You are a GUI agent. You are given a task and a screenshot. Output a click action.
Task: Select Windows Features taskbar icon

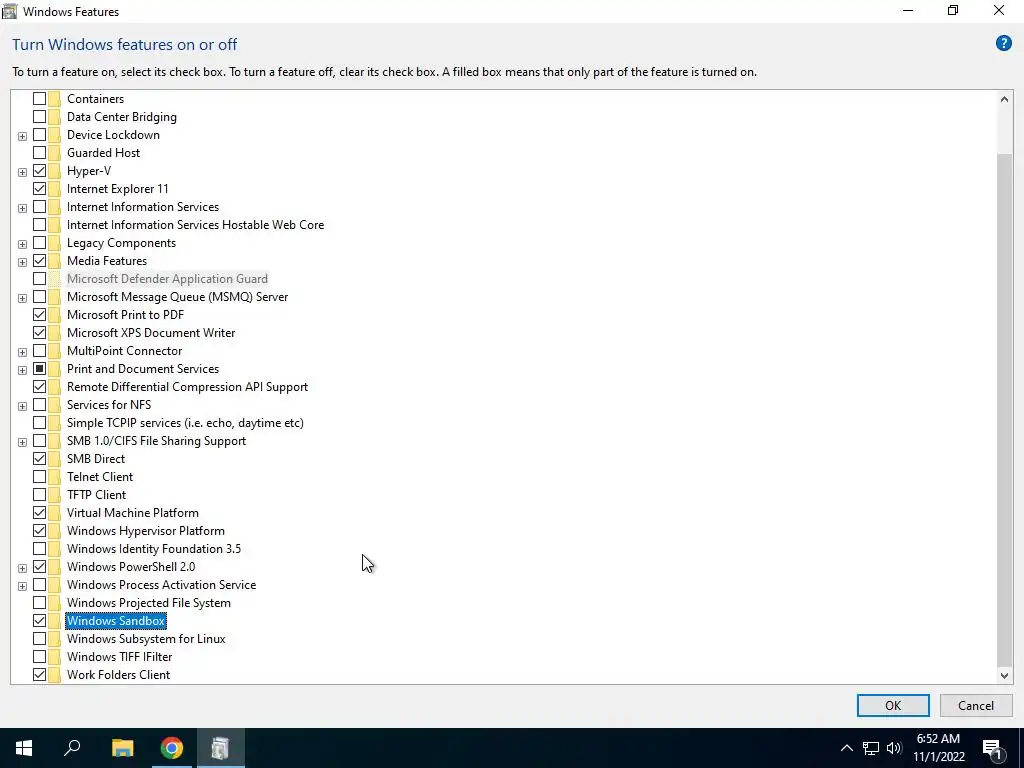point(220,748)
